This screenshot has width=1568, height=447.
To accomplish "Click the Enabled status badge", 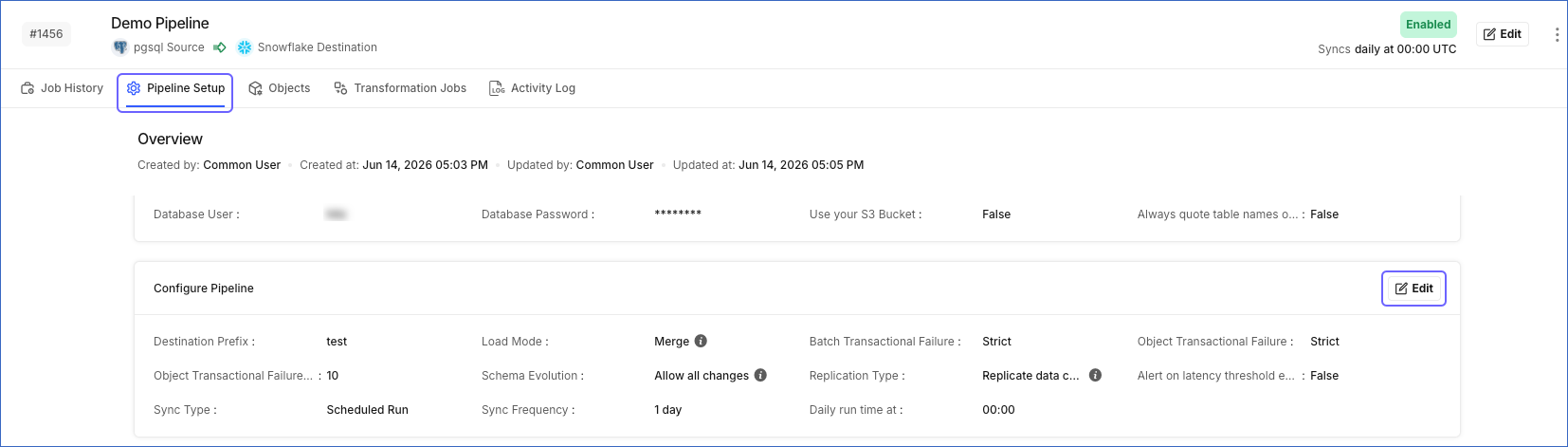I will 1428,25.
